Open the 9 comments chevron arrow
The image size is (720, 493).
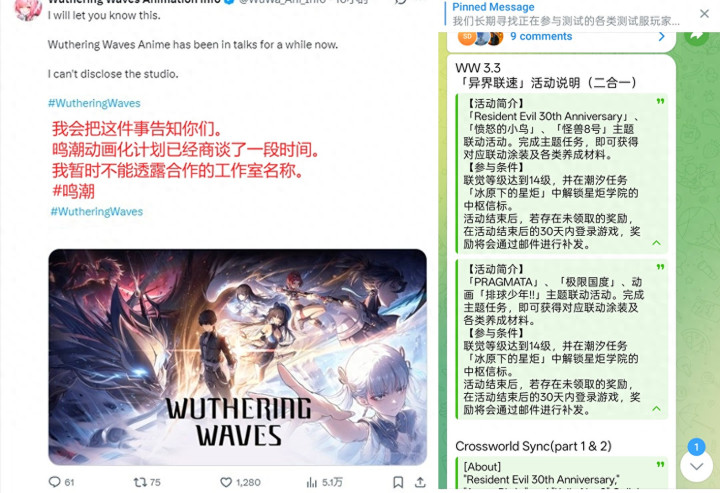(x=661, y=36)
